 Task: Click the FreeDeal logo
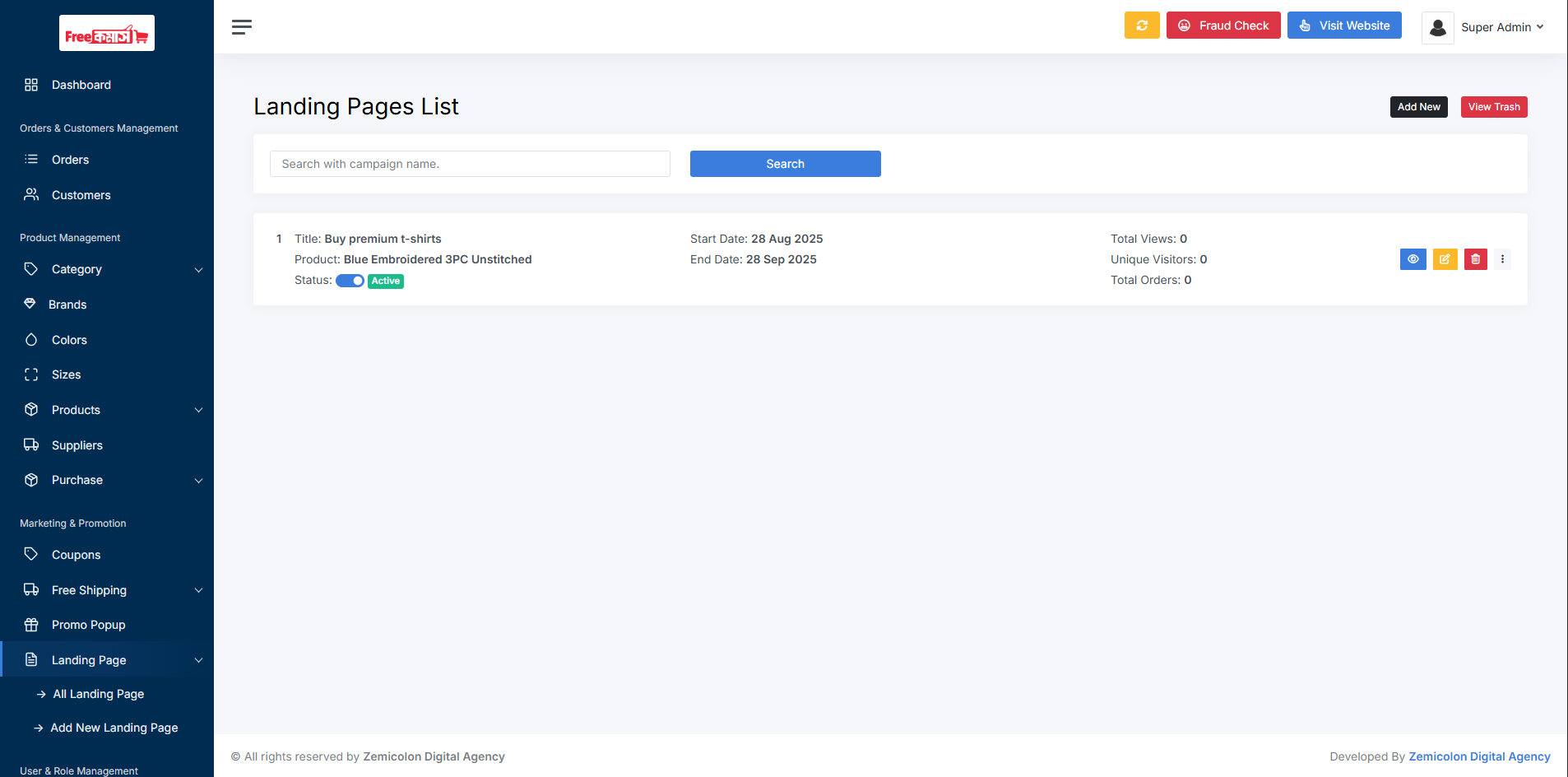pos(107,34)
